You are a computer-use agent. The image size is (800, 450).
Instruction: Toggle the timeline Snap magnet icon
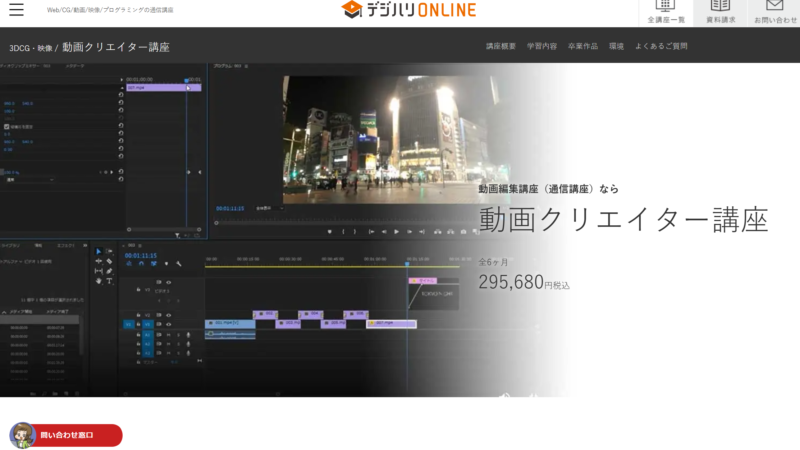(141, 264)
